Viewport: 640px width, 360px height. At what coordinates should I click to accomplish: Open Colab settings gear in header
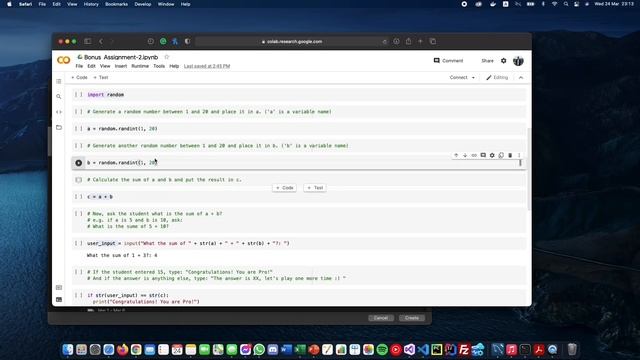click(x=503, y=61)
